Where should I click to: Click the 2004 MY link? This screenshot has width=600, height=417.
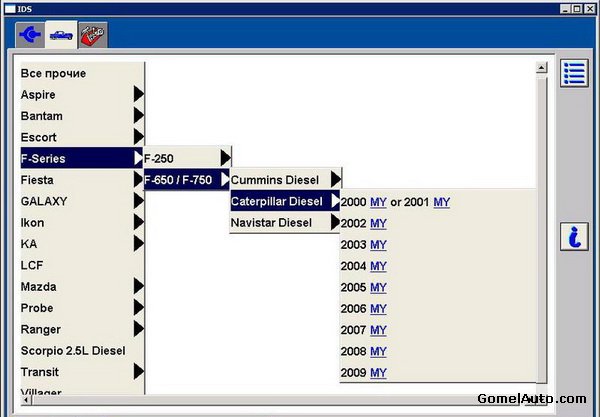pos(378,266)
